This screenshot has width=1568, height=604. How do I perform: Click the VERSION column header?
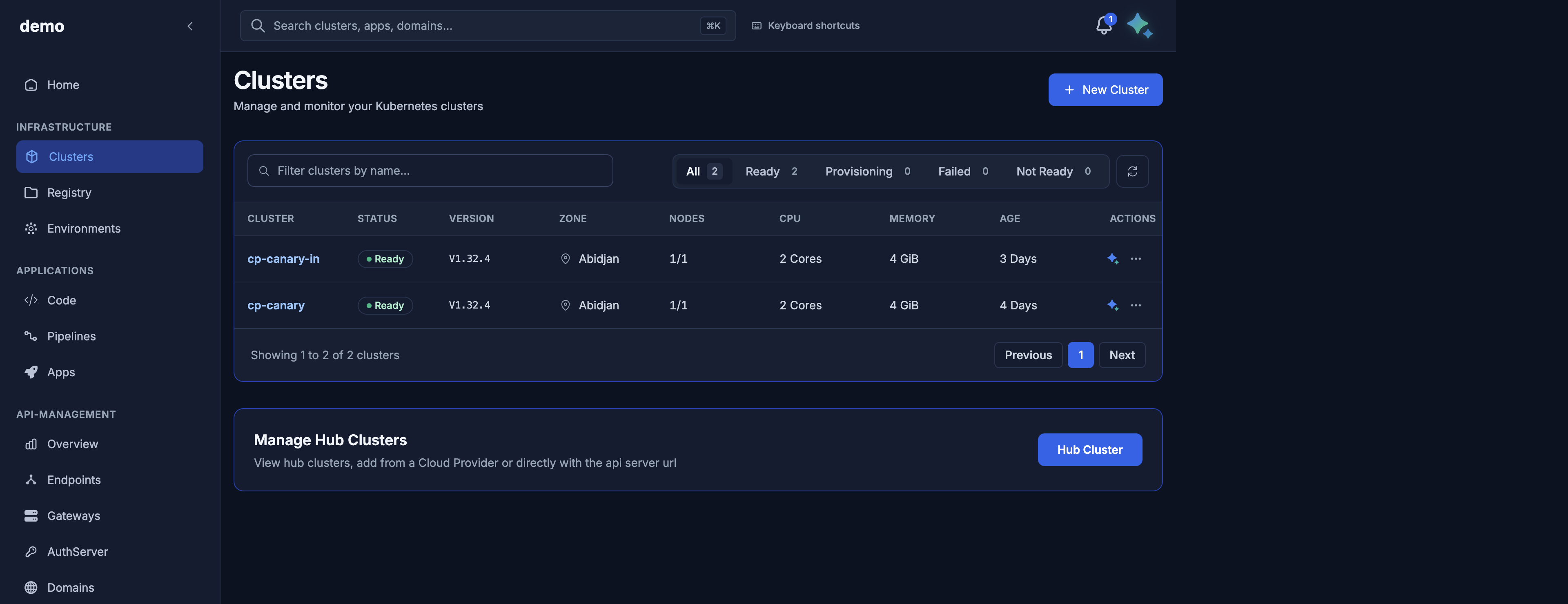[x=471, y=218]
